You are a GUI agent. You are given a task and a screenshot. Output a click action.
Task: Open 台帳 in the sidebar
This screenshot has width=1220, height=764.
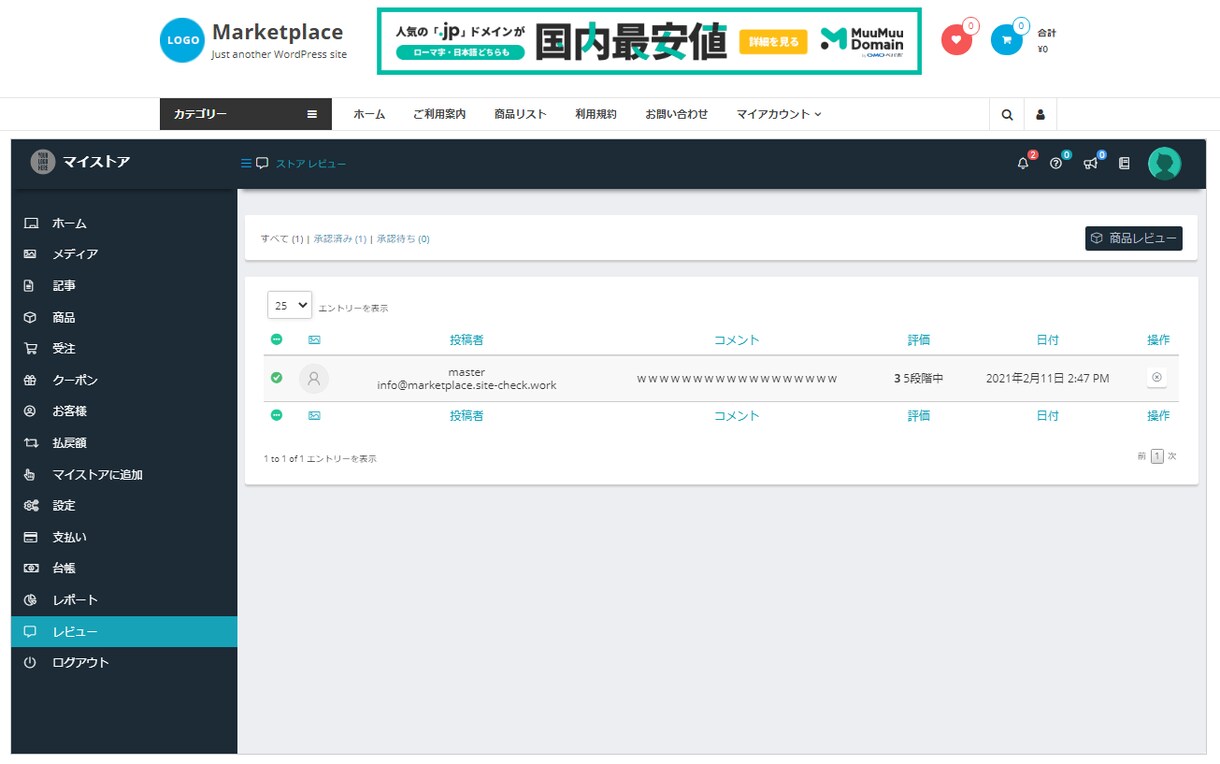(124, 568)
